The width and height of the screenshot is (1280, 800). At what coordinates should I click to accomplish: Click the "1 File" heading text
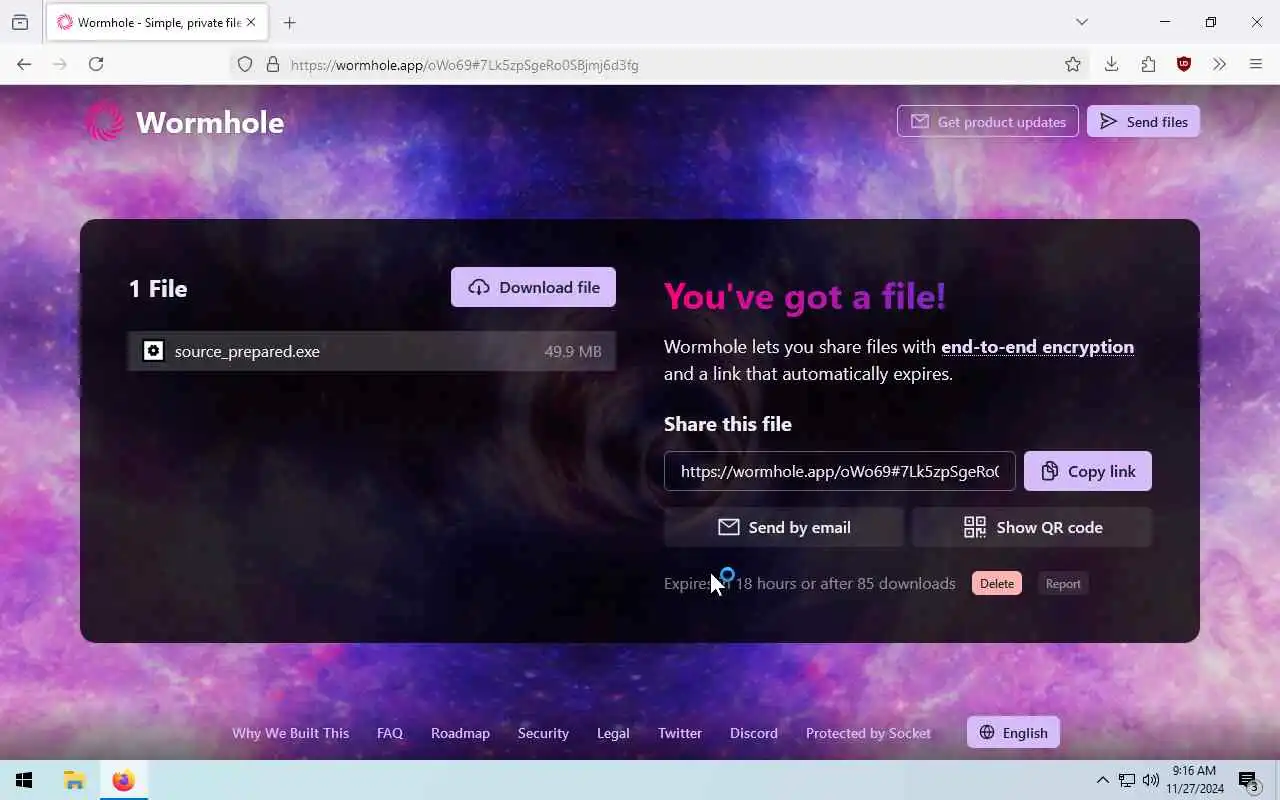[x=158, y=288]
